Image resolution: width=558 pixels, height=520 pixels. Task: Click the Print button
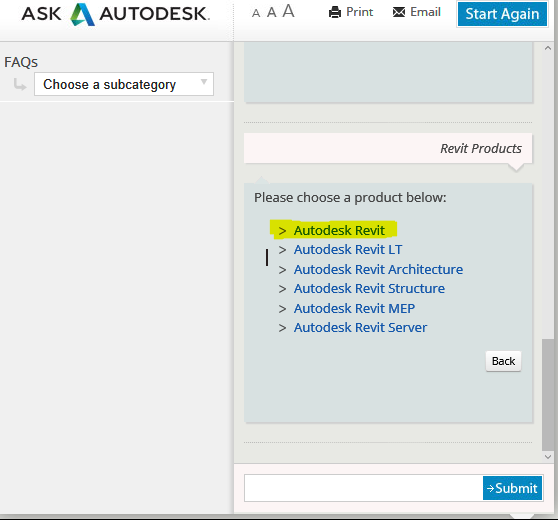351,12
